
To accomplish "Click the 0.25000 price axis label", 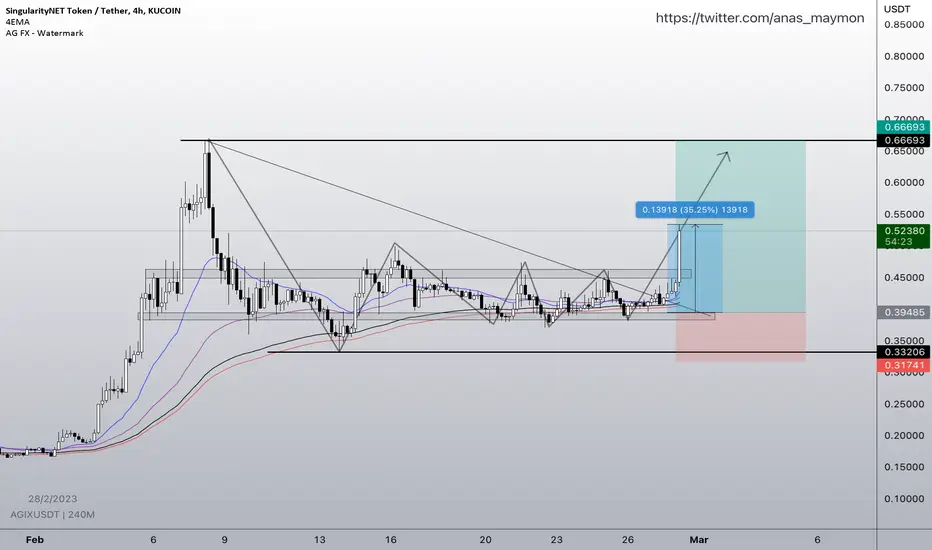I will point(904,404).
